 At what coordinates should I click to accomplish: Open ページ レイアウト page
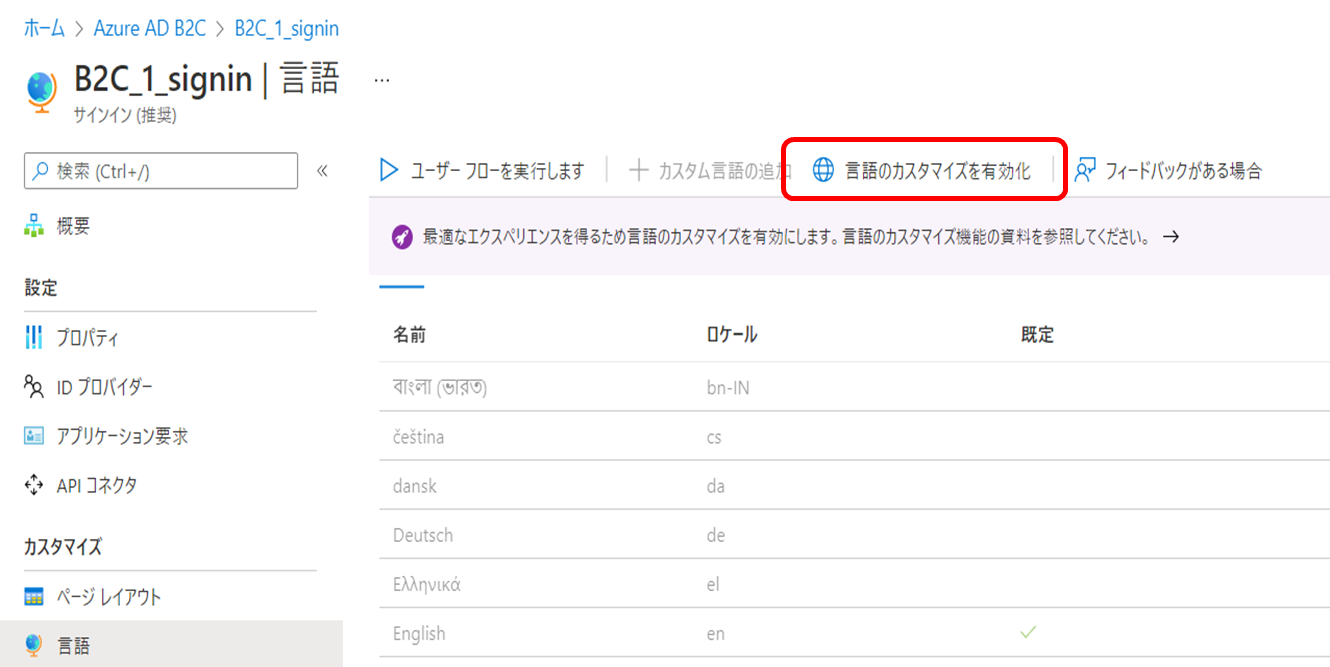109,598
